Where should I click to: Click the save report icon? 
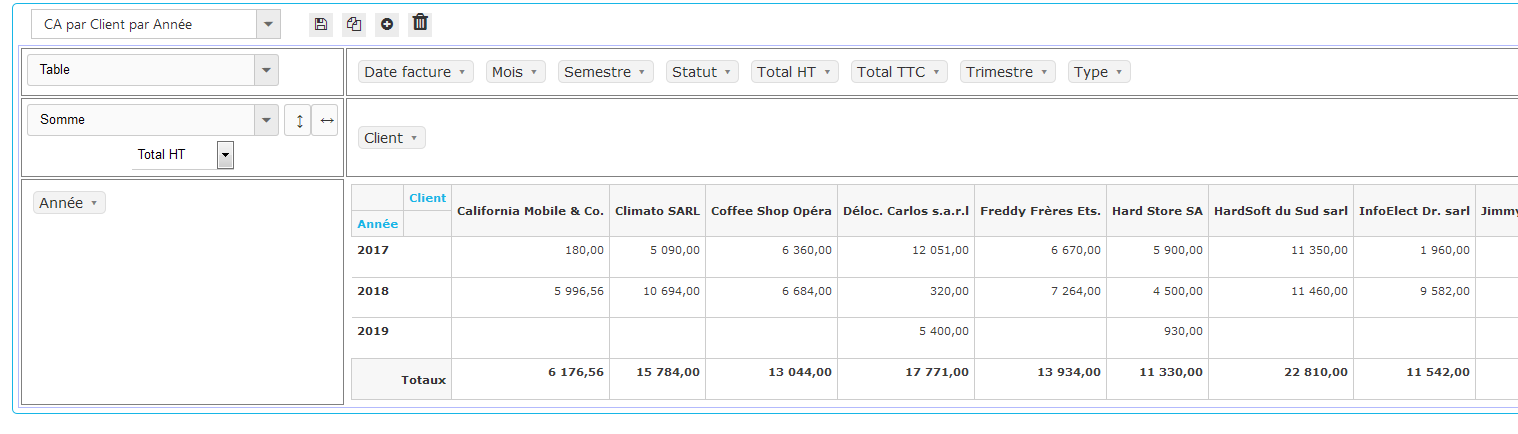point(320,24)
